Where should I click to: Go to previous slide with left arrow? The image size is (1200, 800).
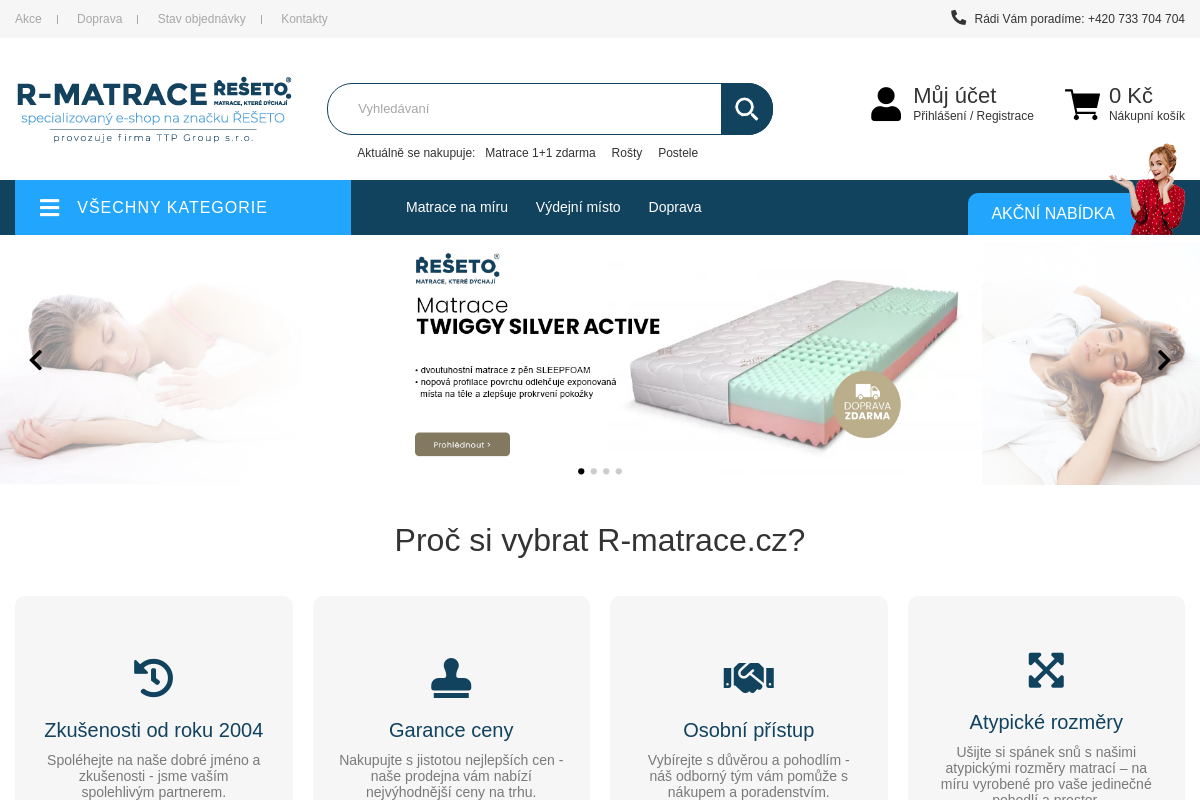(36, 360)
